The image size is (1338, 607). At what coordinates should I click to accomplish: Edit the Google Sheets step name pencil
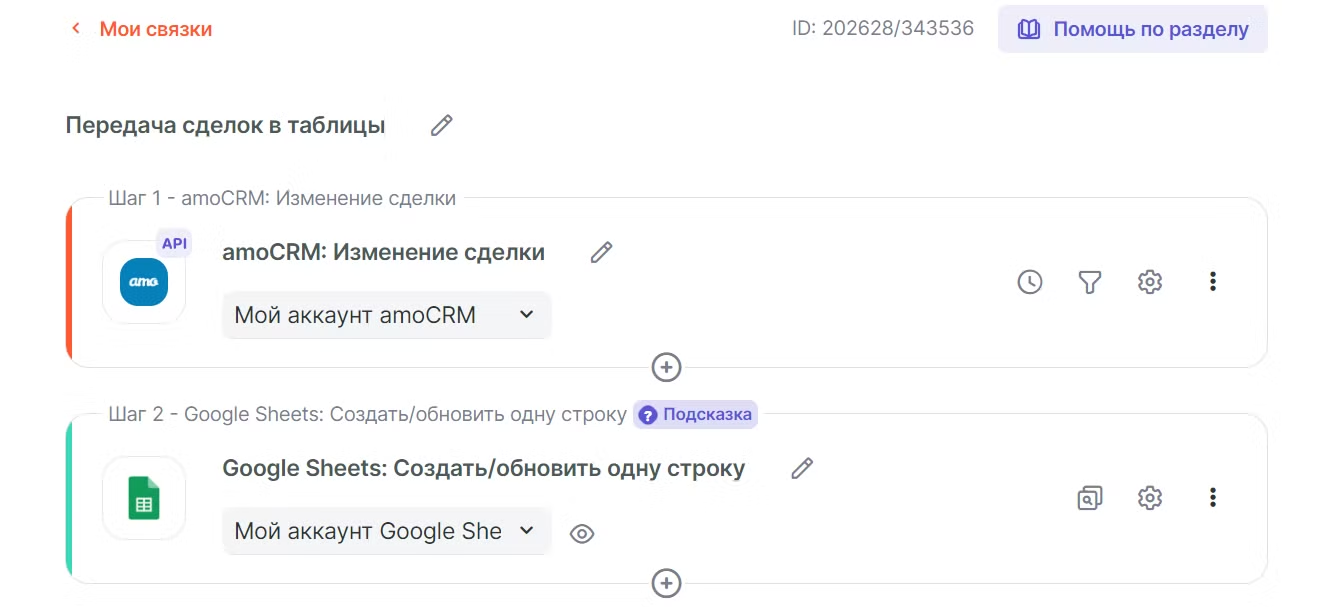802,468
